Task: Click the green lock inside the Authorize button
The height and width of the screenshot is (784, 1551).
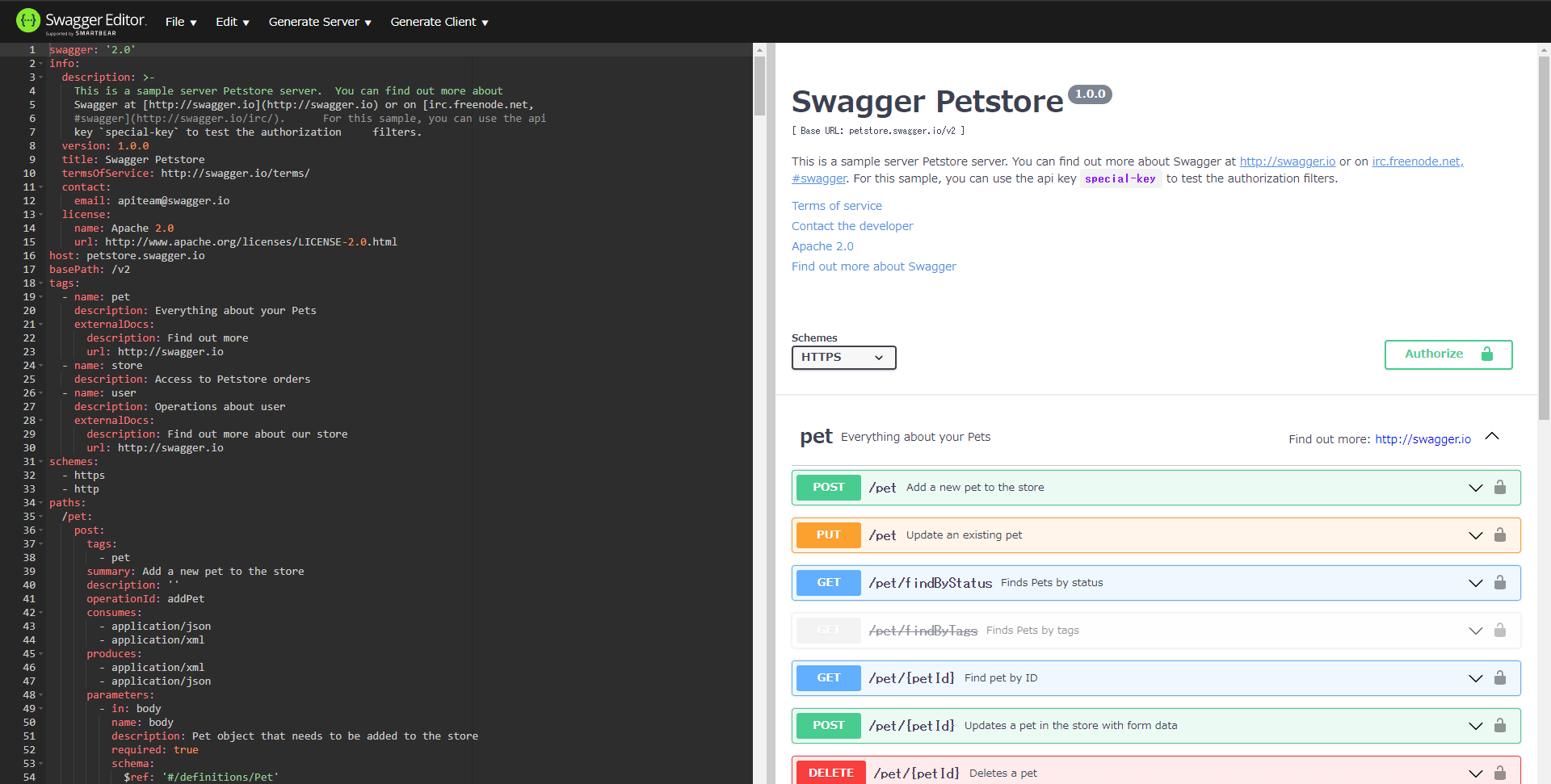Action: tap(1487, 354)
